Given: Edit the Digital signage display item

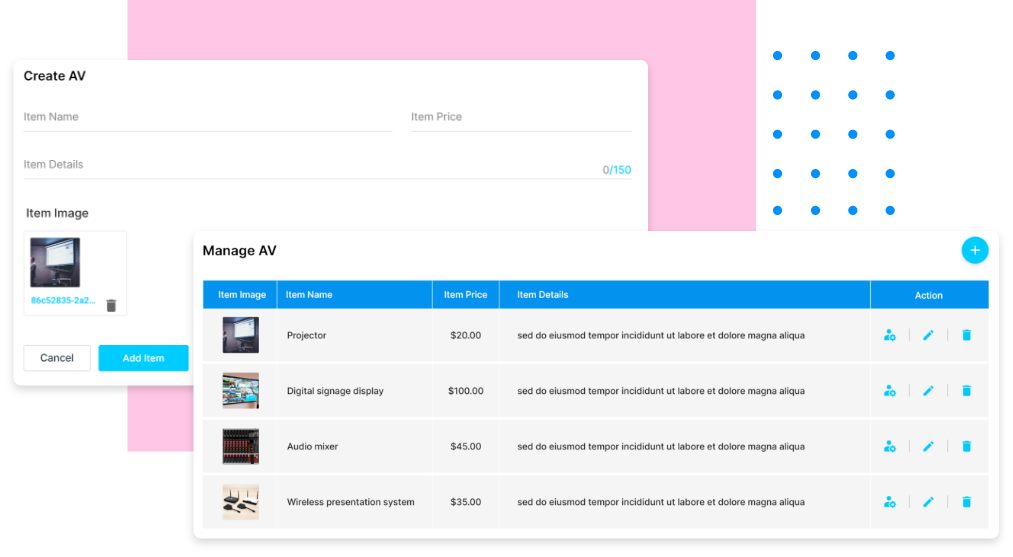Looking at the screenshot, I should pyautogui.click(x=928, y=391).
